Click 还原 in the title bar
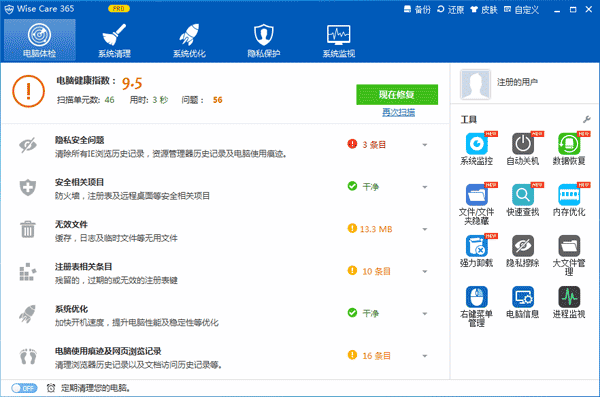Screen dimensions: 600x397 pos(450,10)
